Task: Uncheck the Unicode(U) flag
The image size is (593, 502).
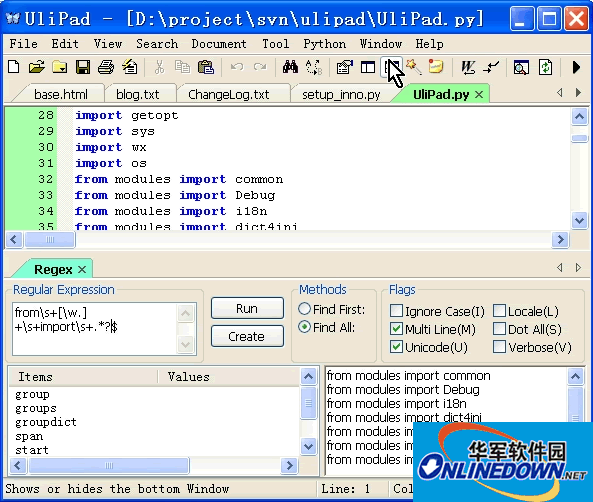Action: click(396, 347)
